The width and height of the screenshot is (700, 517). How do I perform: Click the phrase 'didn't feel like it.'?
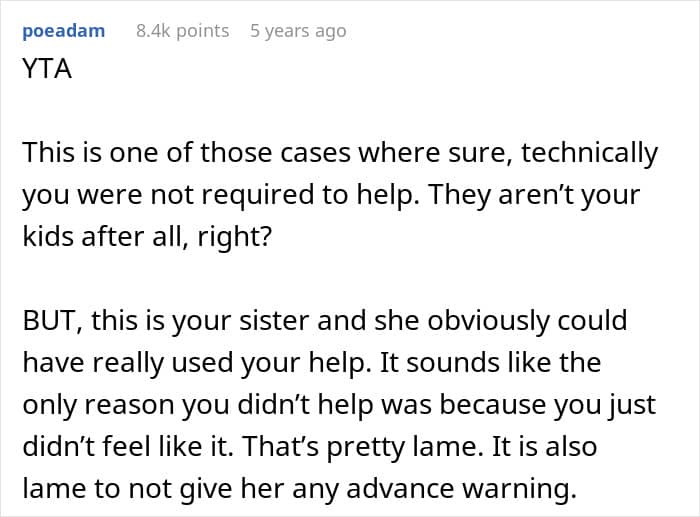click(x=128, y=446)
